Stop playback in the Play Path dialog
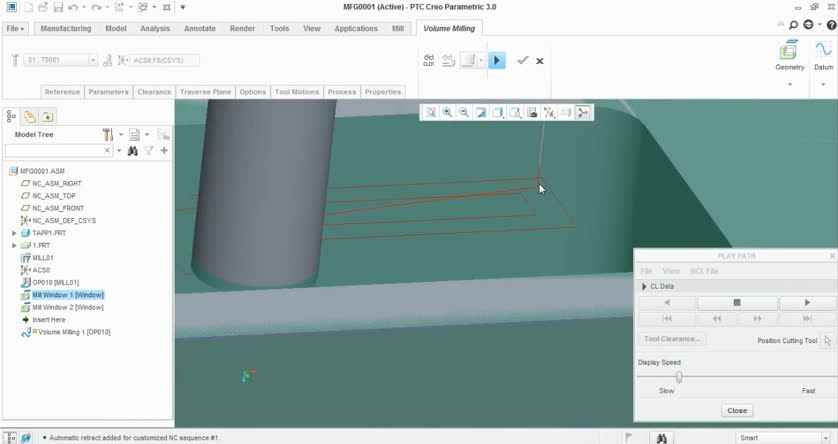 coord(737,303)
